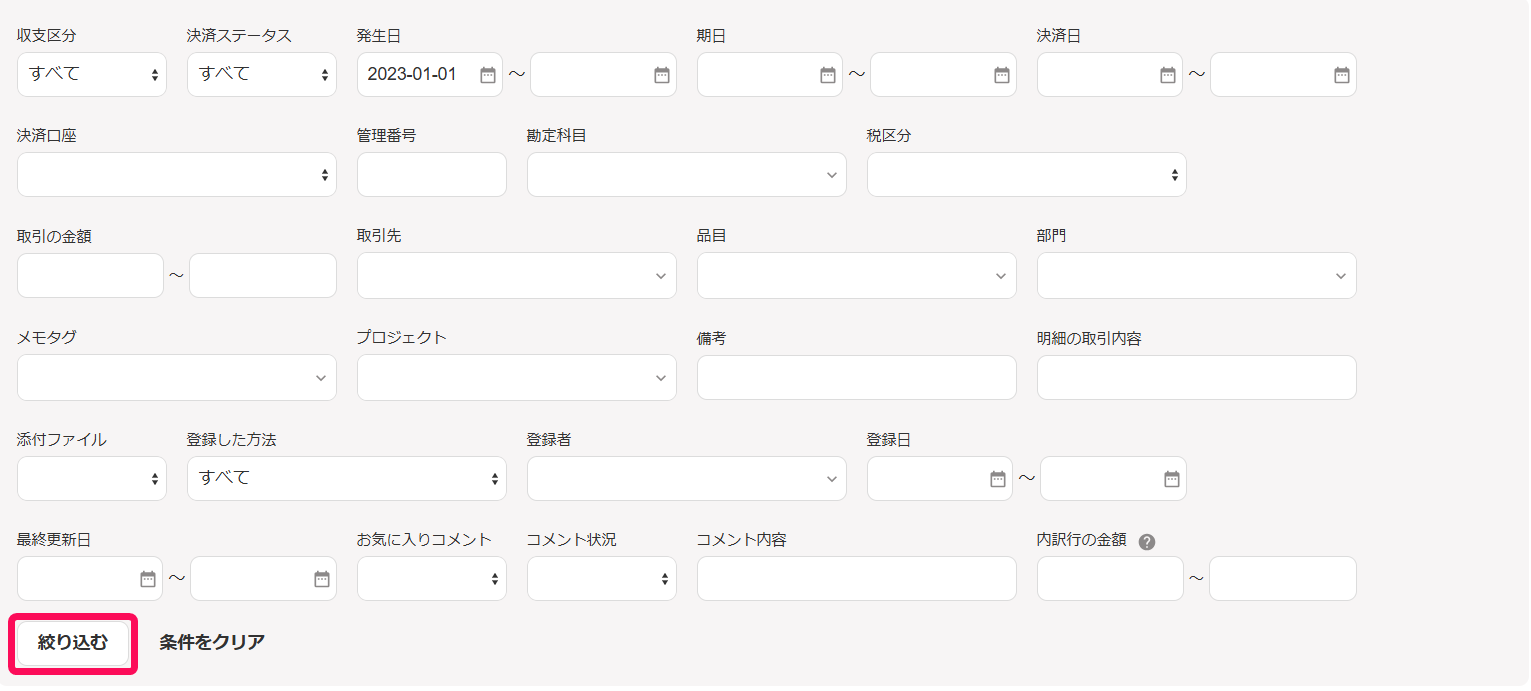Open calendar for 発生日 start date
This screenshot has width=1531, height=691.
(x=488, y=75)
